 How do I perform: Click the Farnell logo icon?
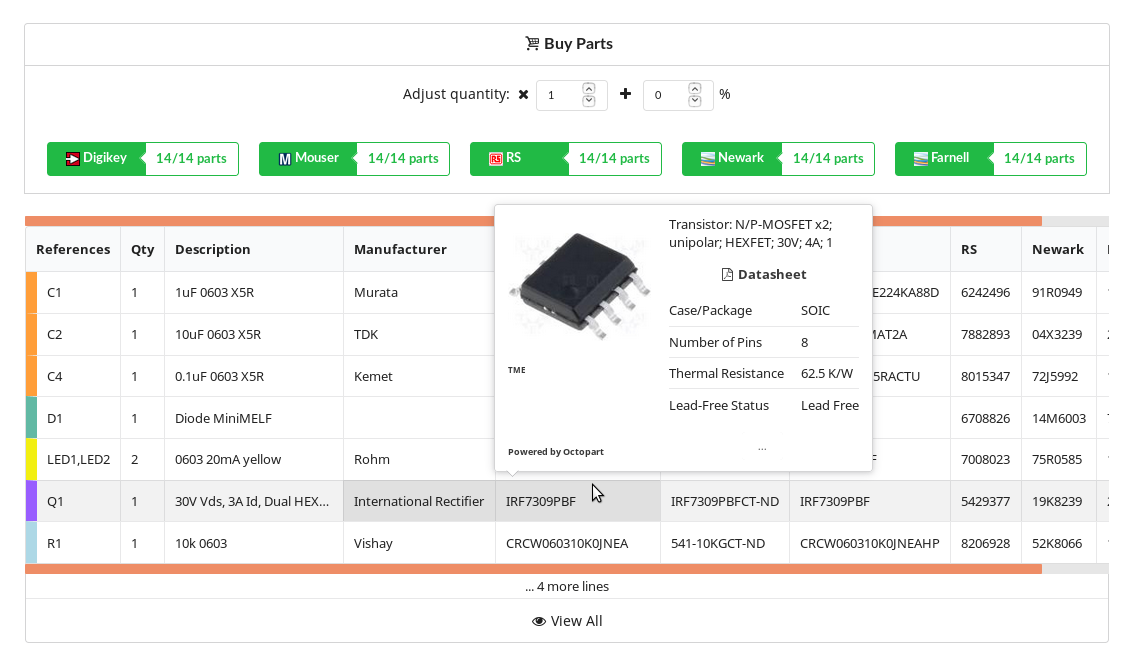921,159
